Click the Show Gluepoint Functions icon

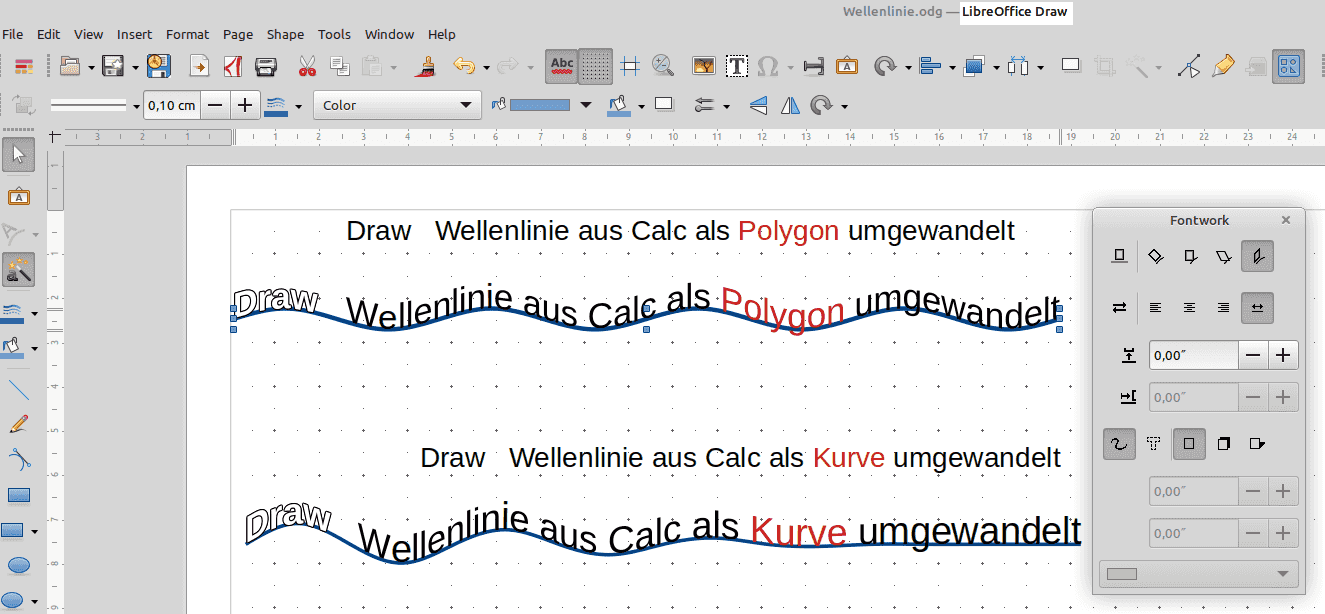pos(1223,67)
